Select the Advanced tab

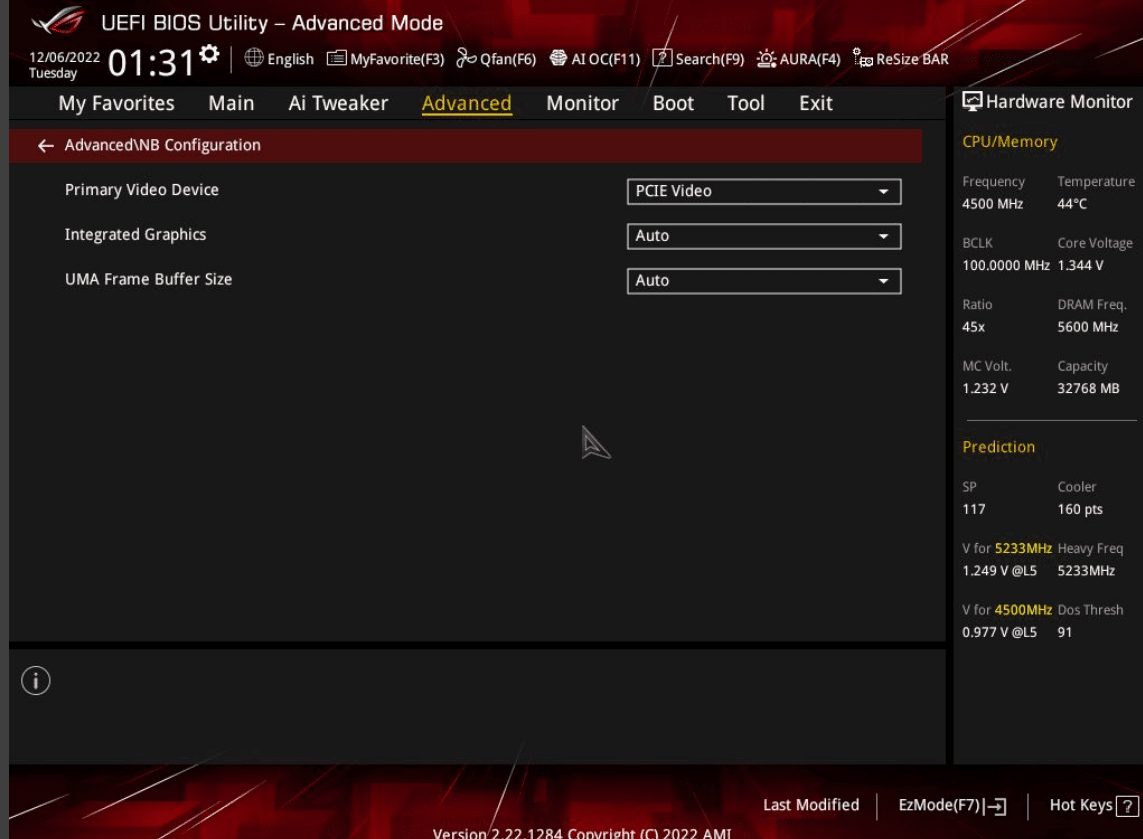click(x=467, y=104)
